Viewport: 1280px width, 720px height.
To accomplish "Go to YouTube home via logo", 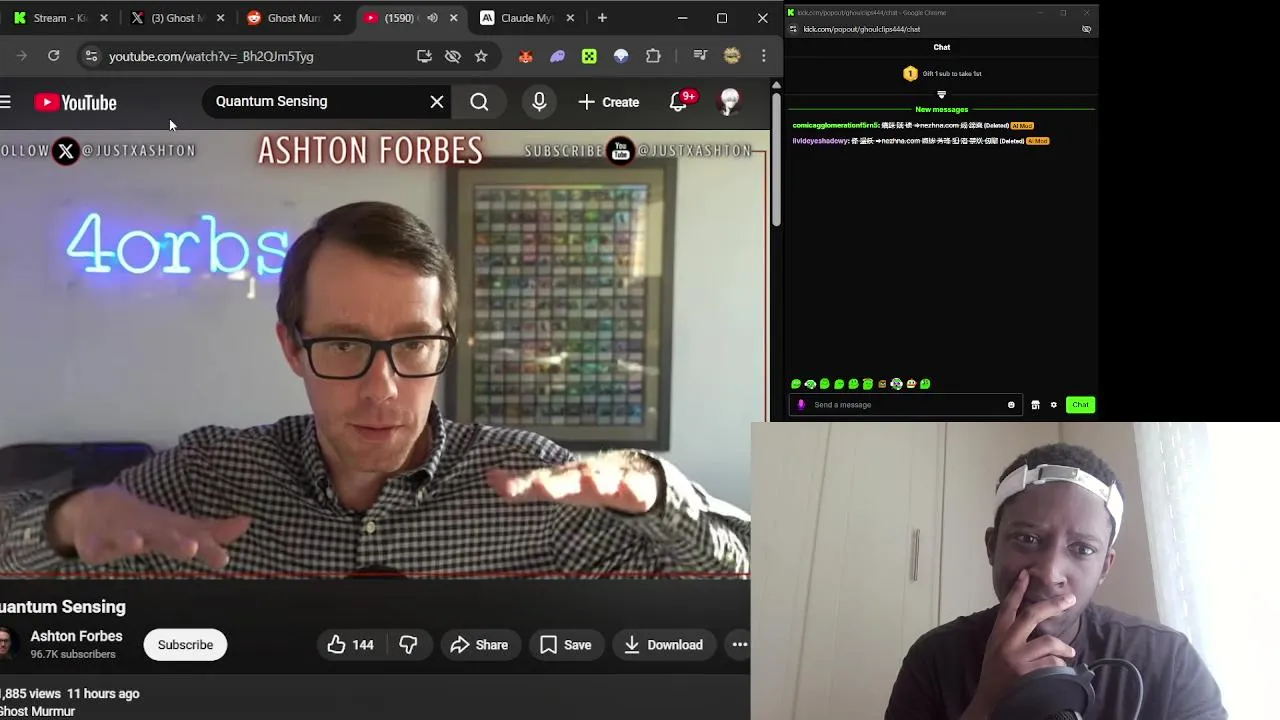I will coord(75,102).
